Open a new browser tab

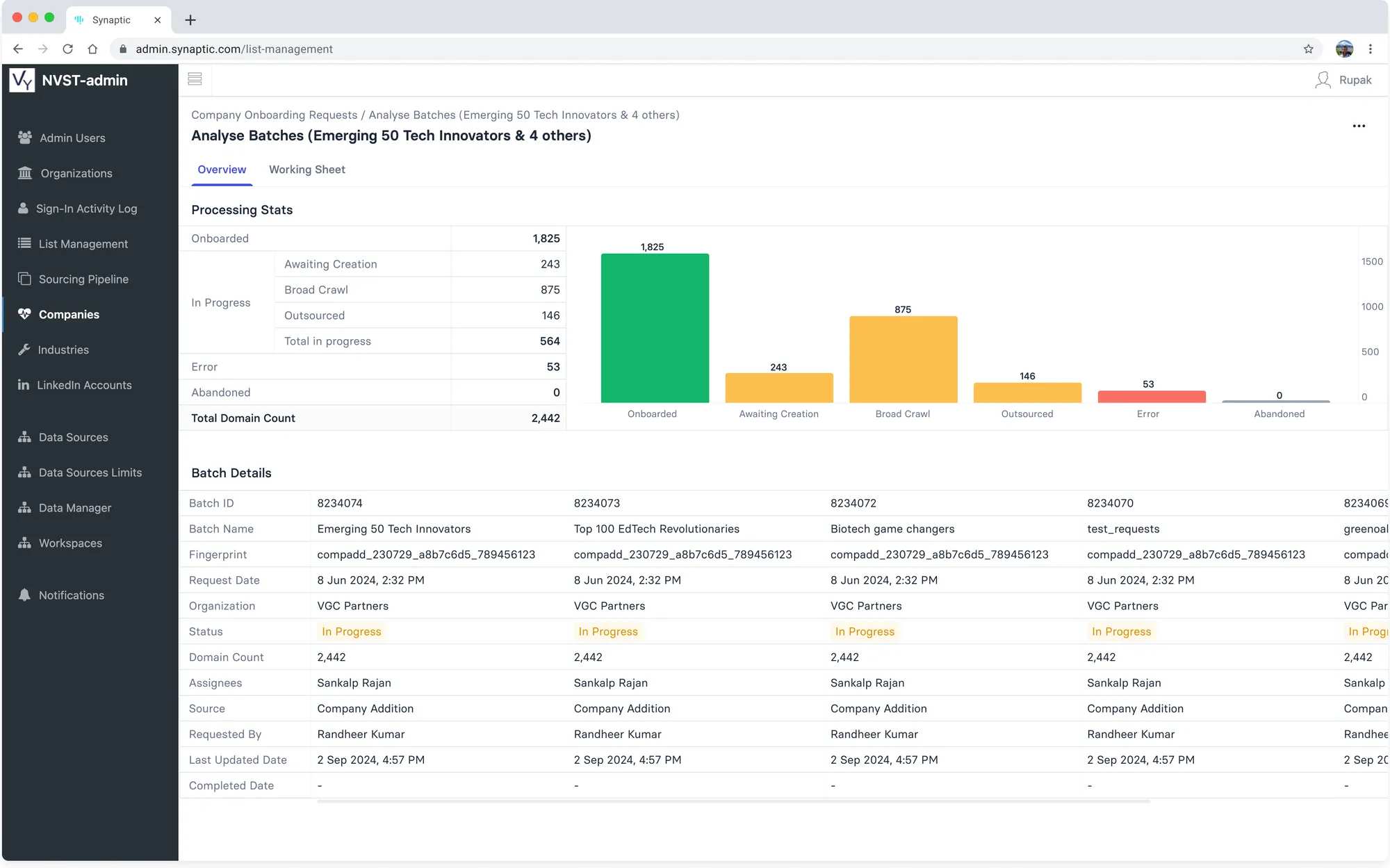pos(190,20)
